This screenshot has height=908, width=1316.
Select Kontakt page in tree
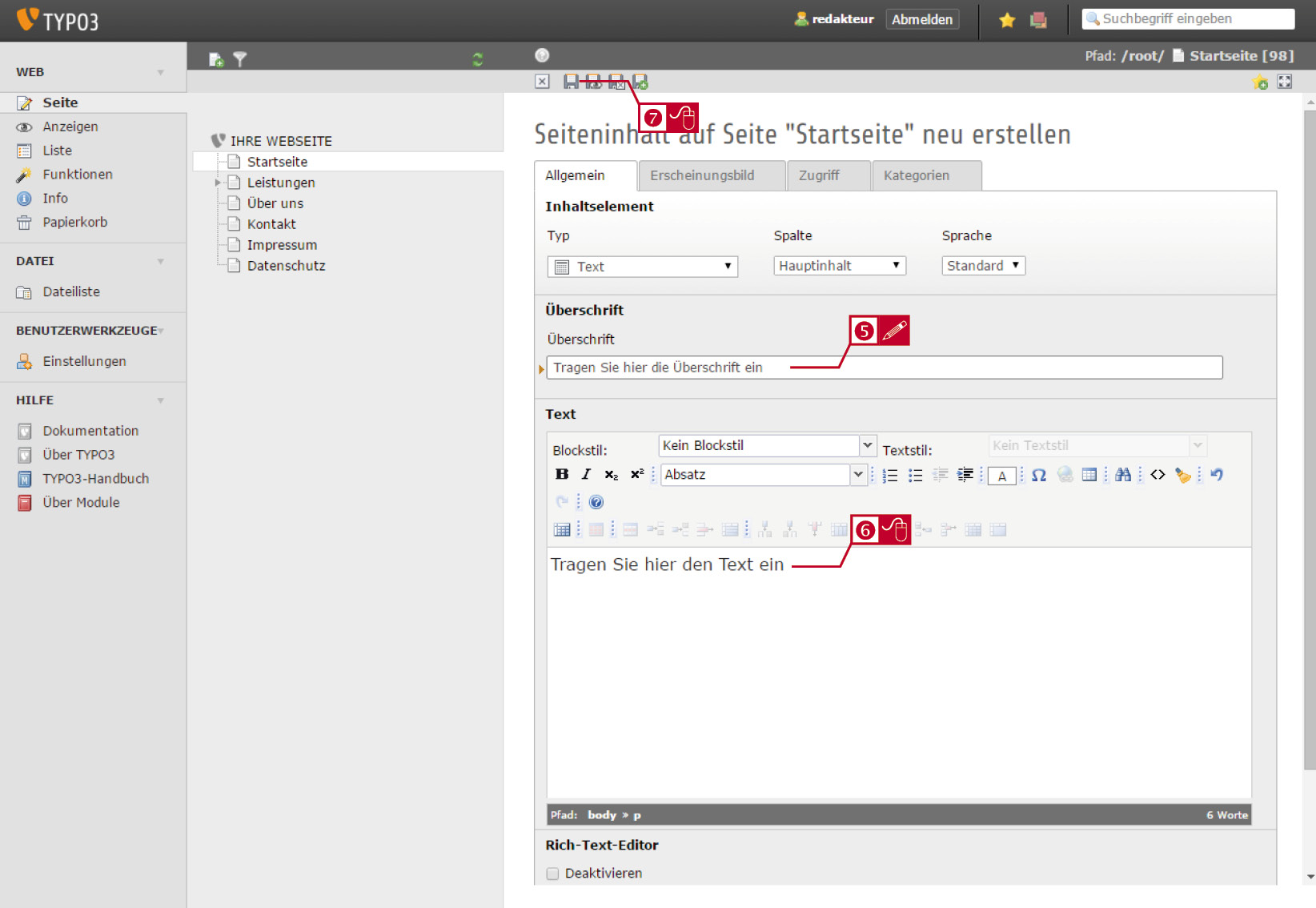[x=271, y=224]
